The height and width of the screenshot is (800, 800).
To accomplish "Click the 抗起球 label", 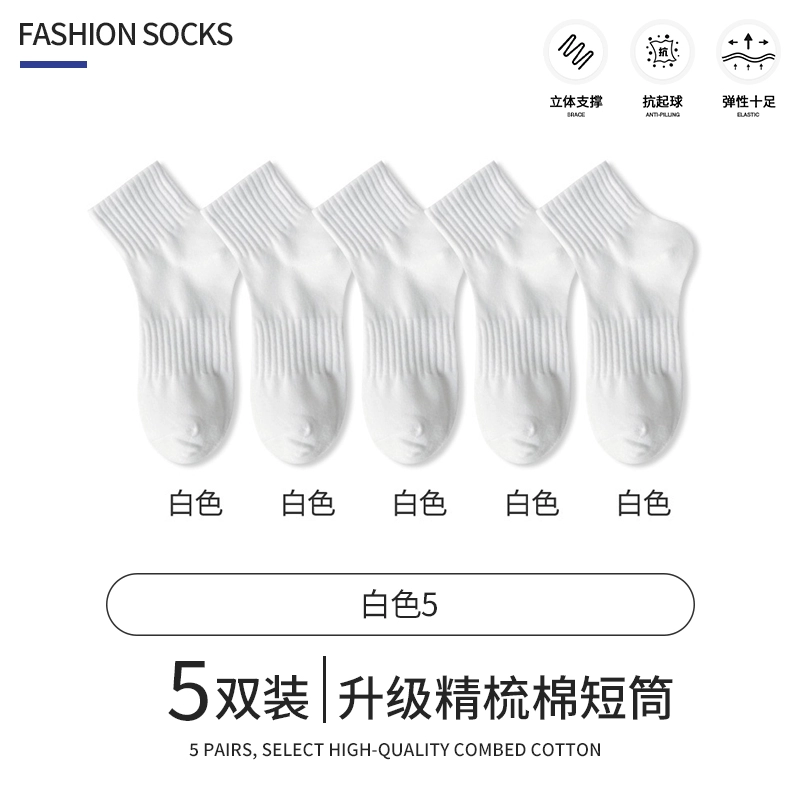I will [662, 102].
